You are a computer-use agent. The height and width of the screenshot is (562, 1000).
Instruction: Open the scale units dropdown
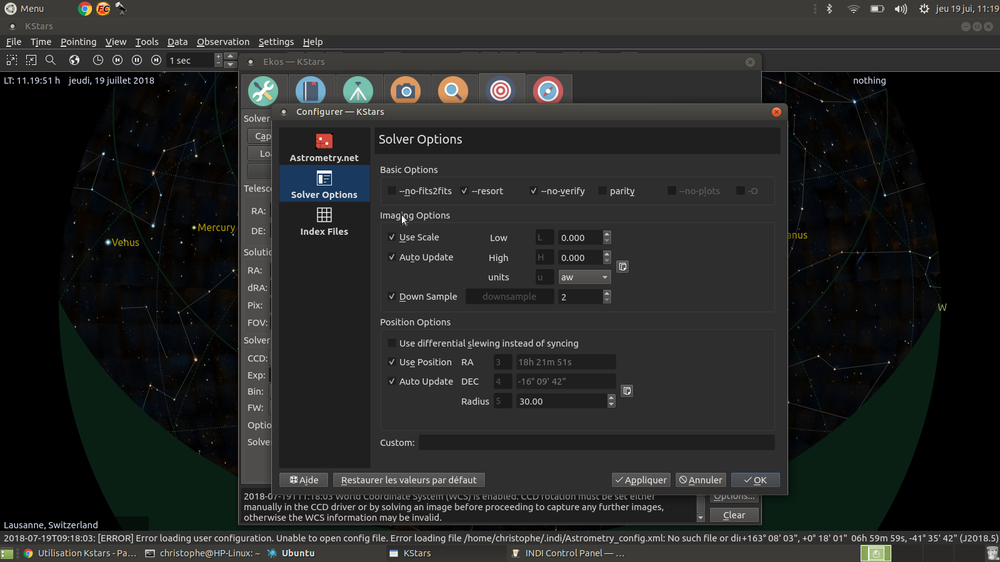(x=584, y=277)
